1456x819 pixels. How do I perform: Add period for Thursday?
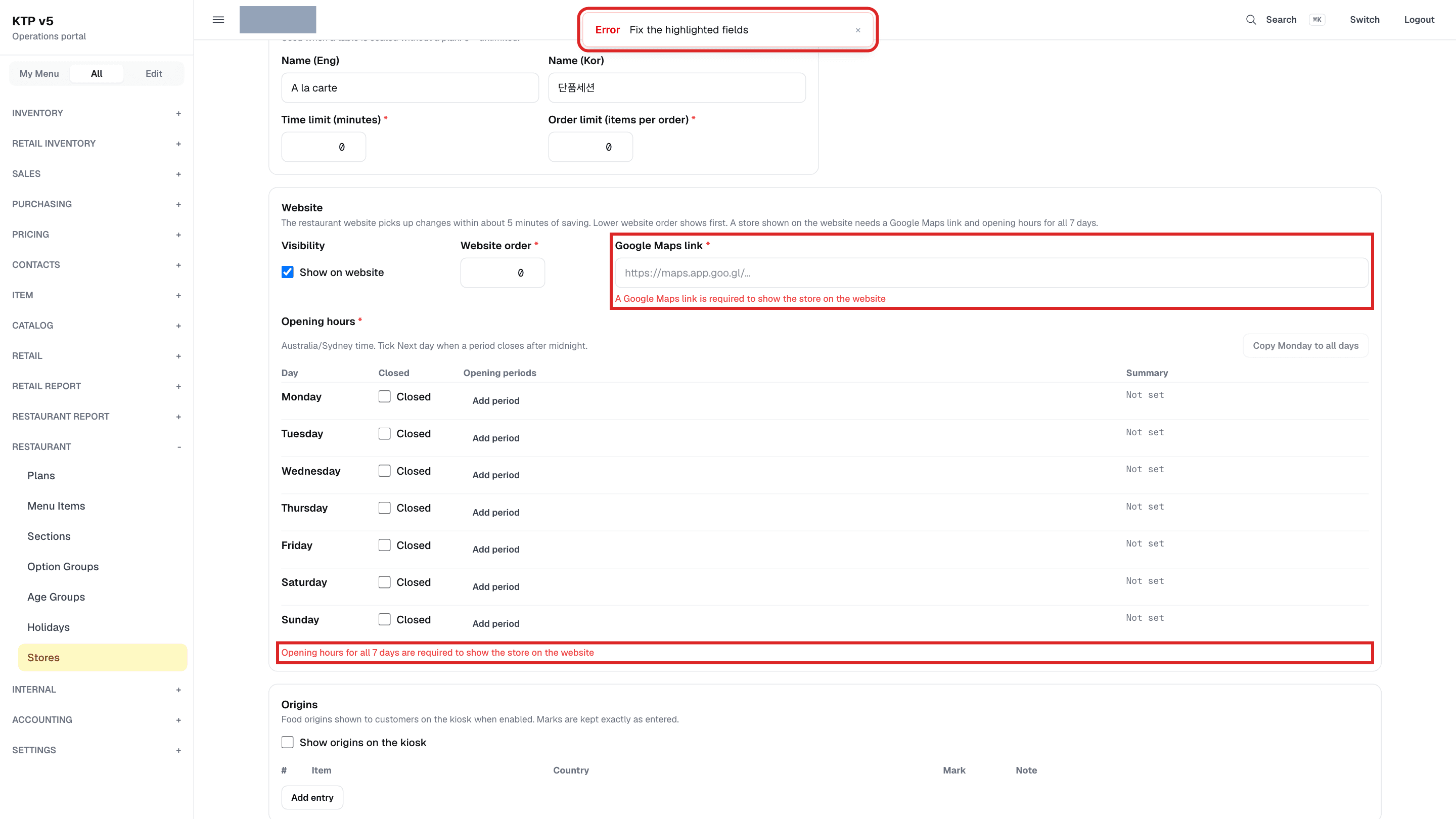tap(495, 512)
